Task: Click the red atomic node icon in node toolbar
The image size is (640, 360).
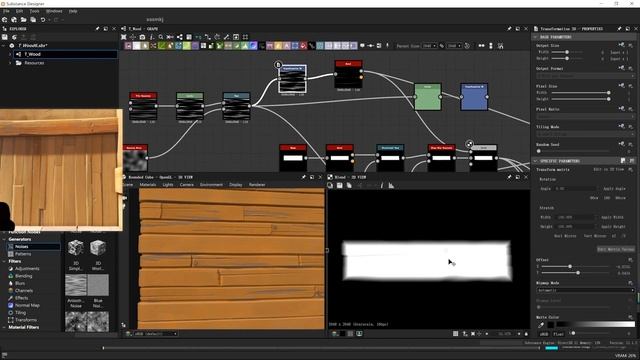Action: tap(303, 46)
